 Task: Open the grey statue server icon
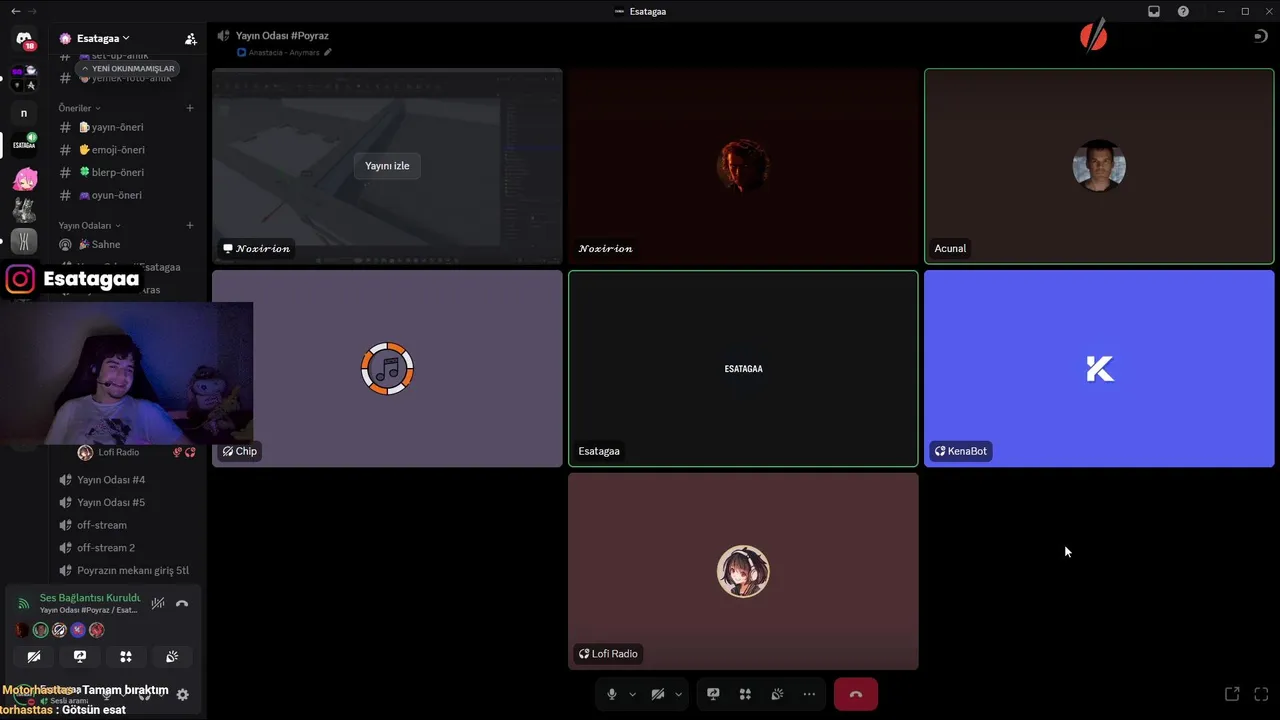[x=24, y=211]
